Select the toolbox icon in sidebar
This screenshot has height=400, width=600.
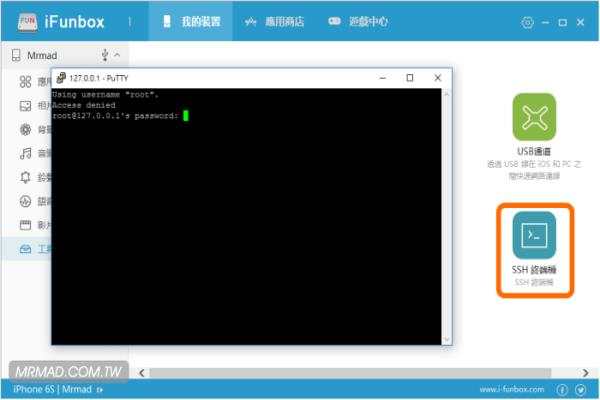pyautogui.click(x=25, y=249)
